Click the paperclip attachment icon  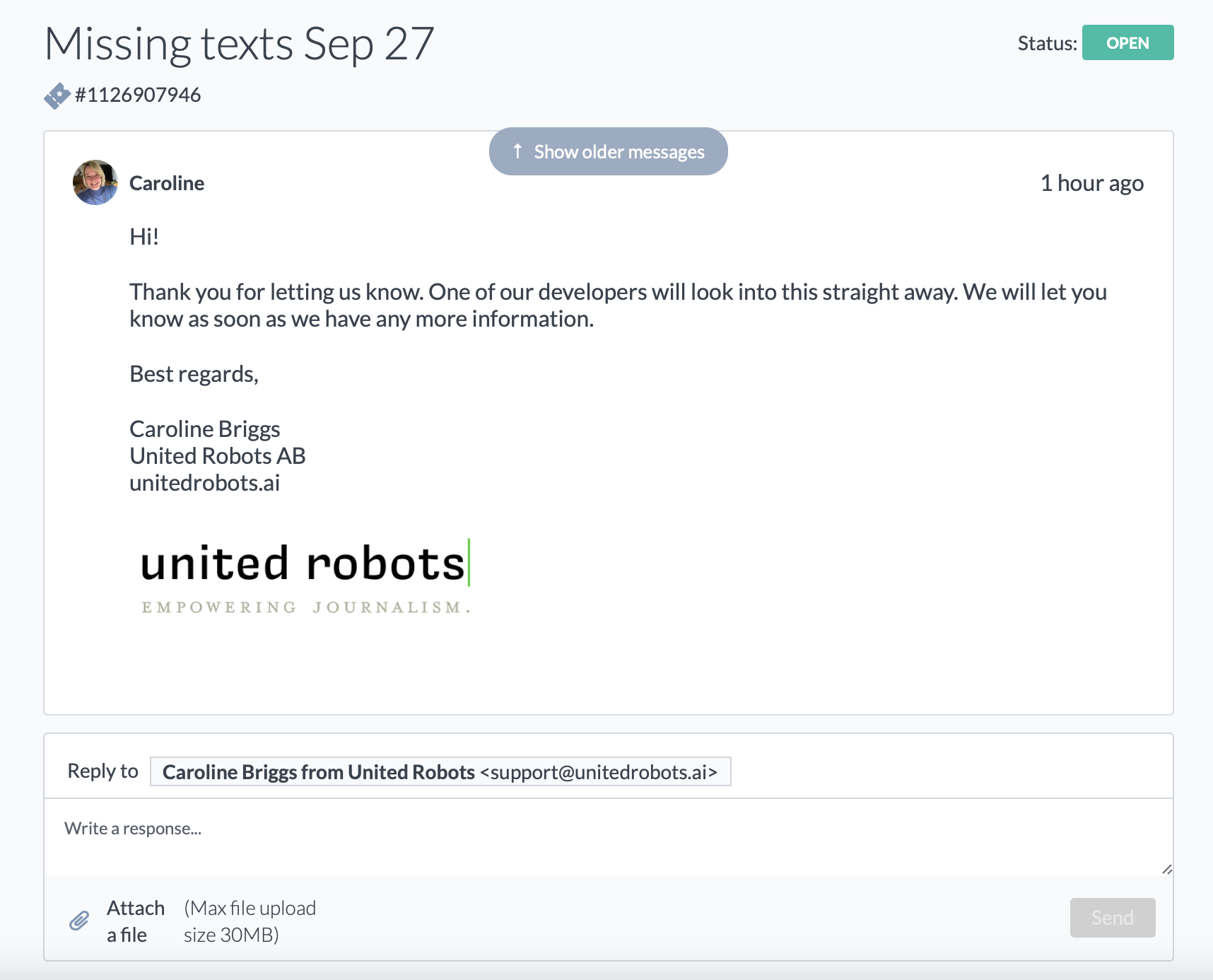(79, 921)
